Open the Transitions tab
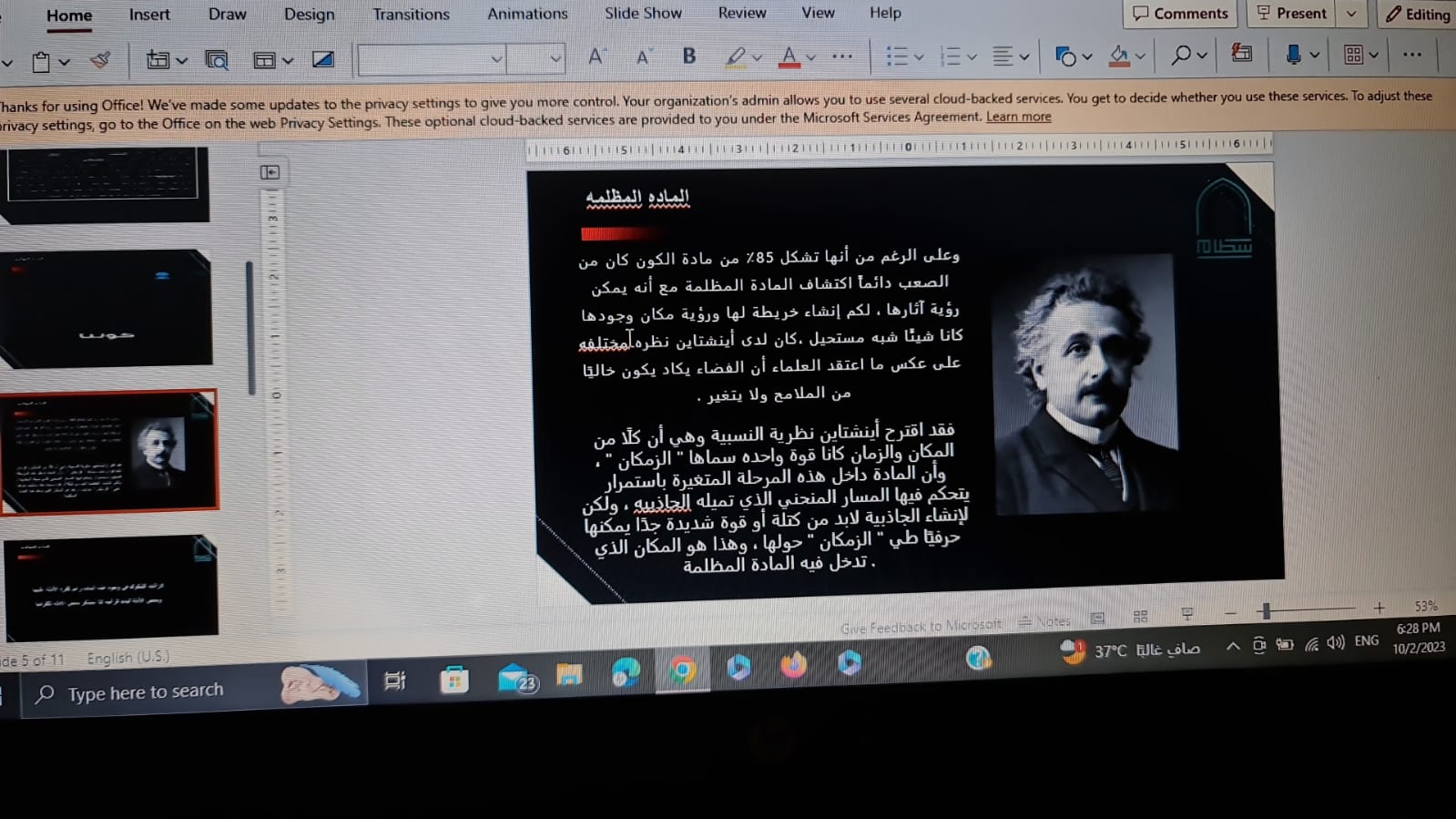Screen dimensions: 1456x819 [411, 15]
